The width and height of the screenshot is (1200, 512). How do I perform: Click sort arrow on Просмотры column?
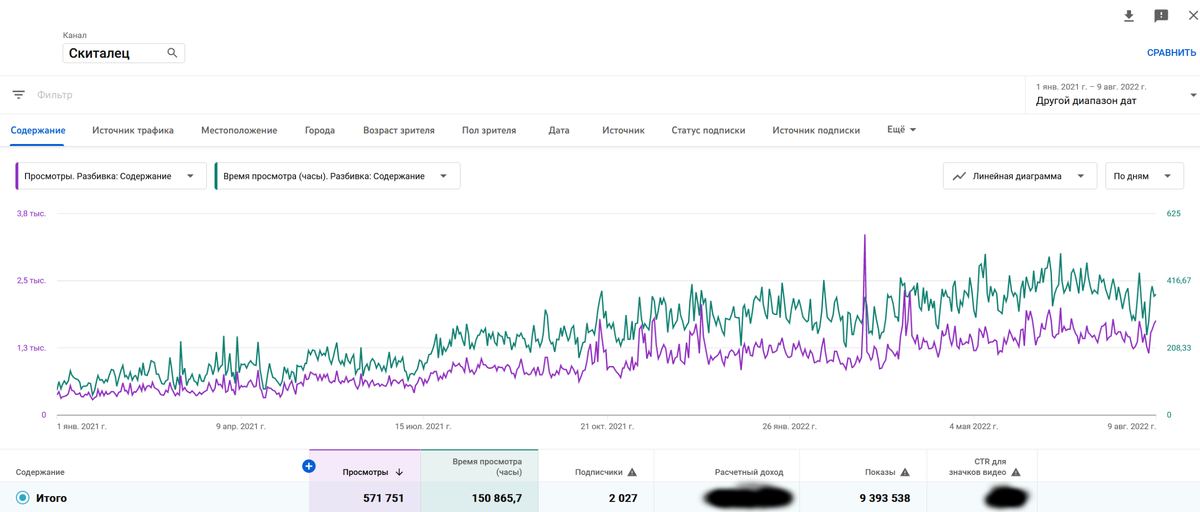point(400,472)
